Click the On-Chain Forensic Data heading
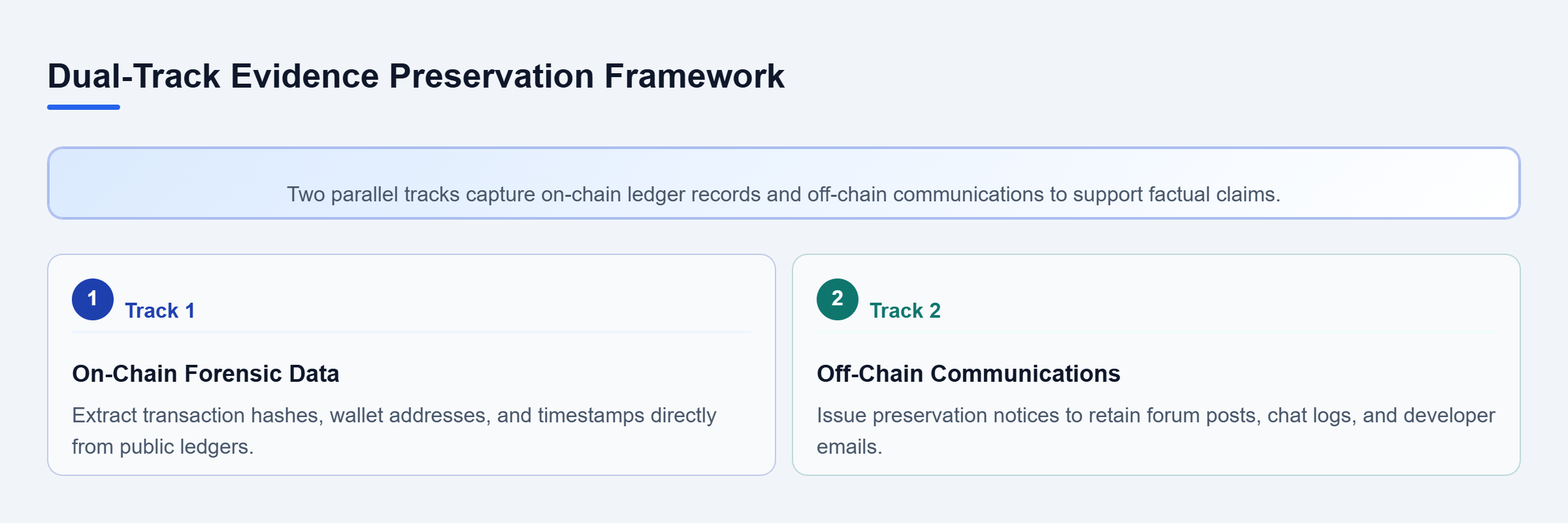The height and width of the screenshot is (523, 1568). (x=206, y=373)
